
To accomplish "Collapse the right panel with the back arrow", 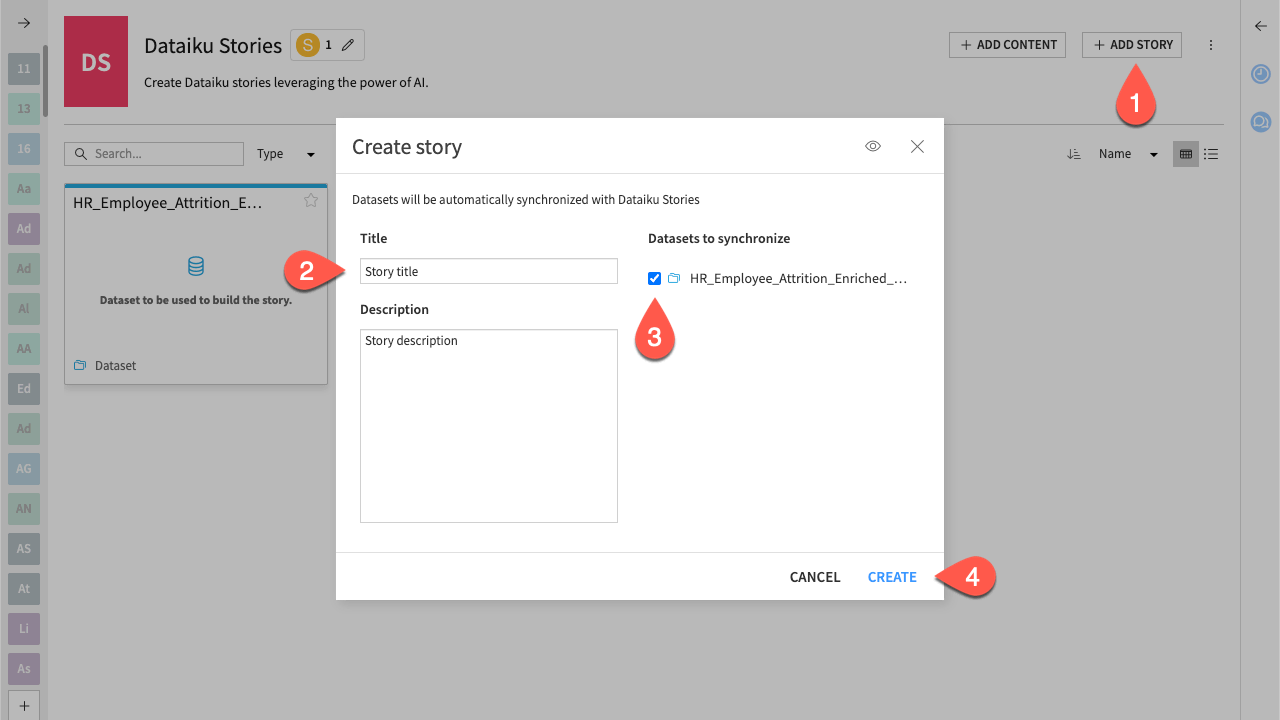I will (1260, 26).
